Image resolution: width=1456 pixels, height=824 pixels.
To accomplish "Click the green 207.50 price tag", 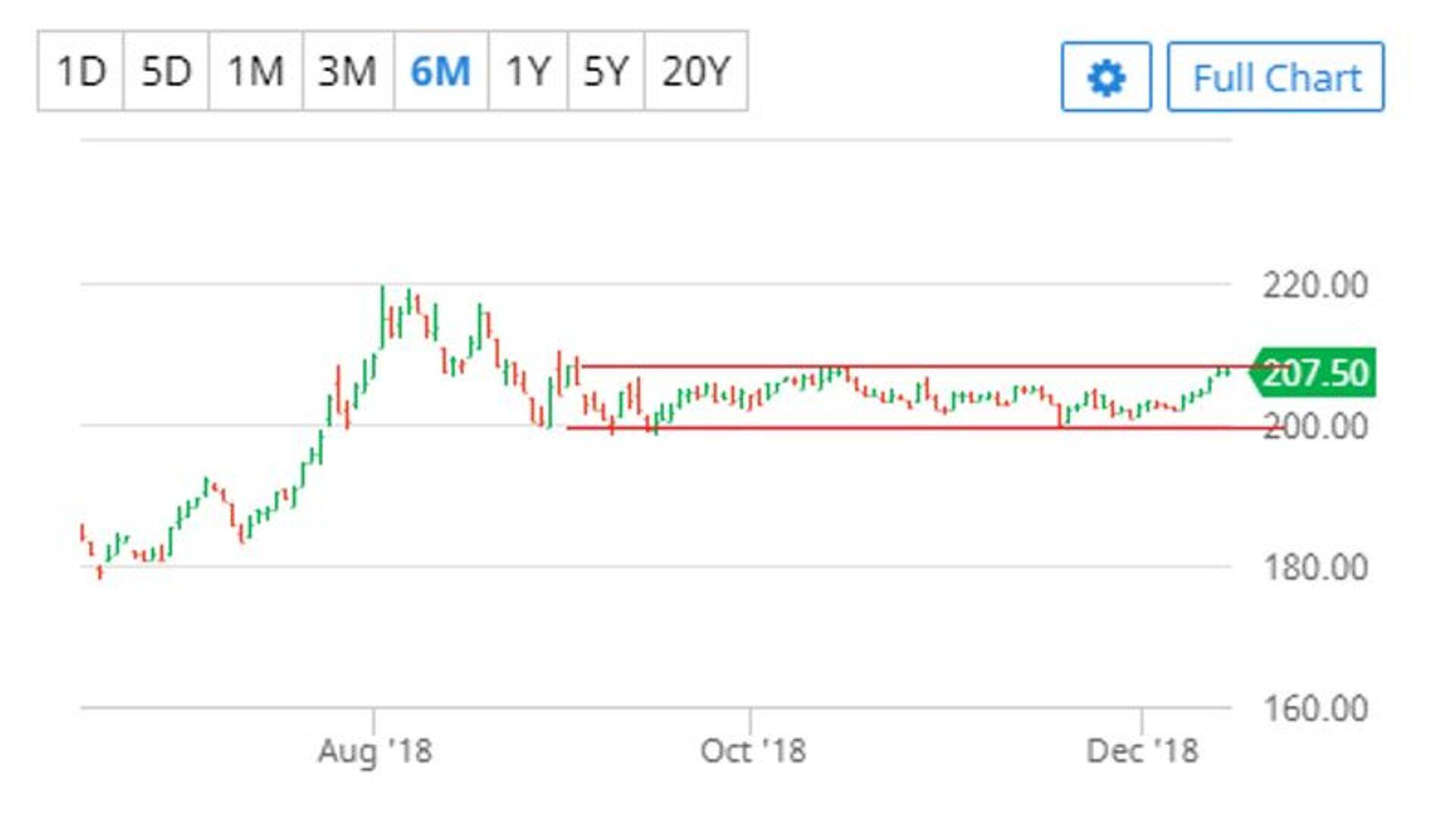I will click(1314, 373).
